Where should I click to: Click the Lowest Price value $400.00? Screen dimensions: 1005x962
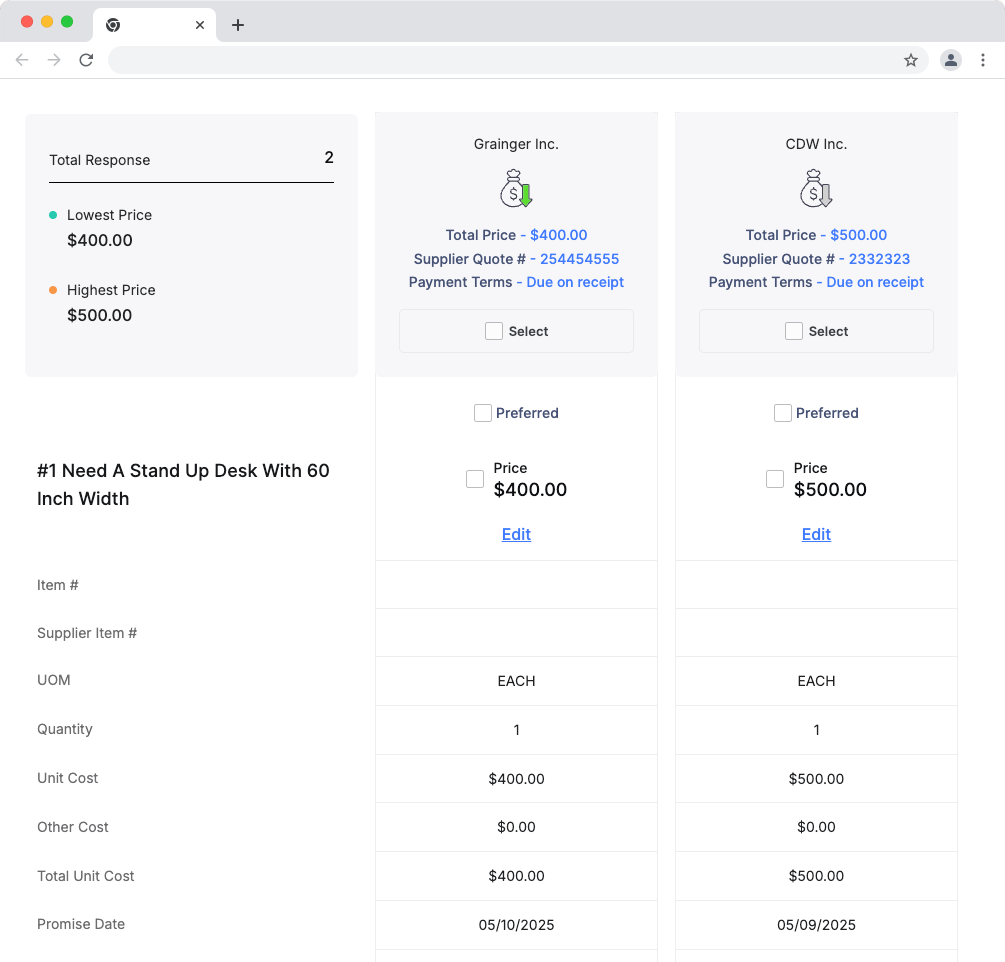point(100,240)
